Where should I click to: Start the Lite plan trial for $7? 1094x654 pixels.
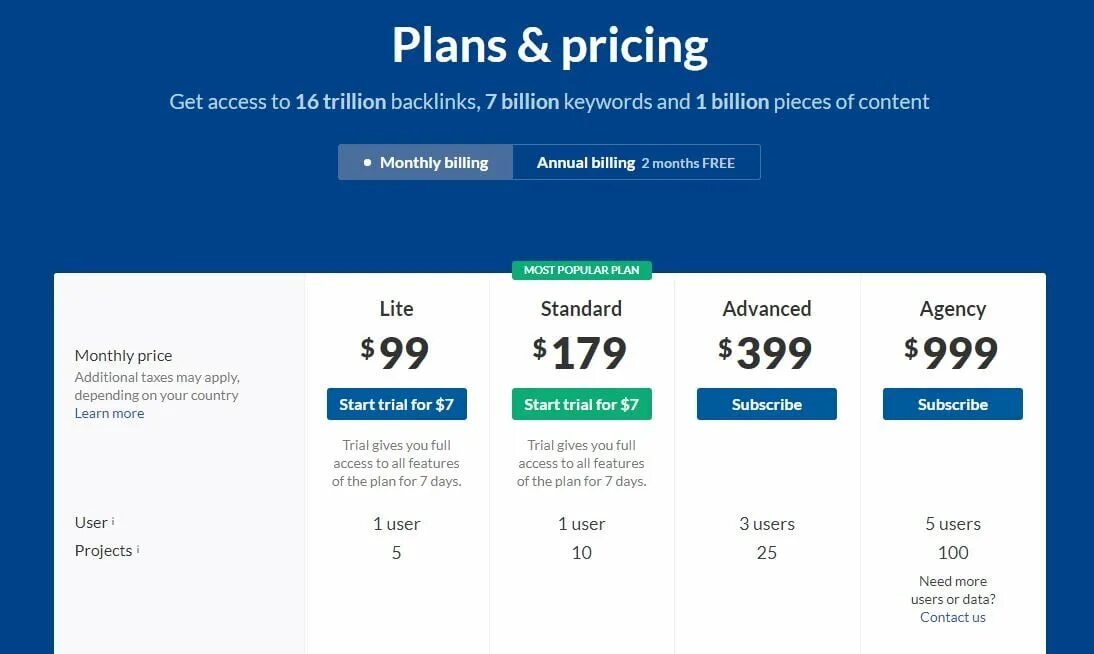pos(396,404)
